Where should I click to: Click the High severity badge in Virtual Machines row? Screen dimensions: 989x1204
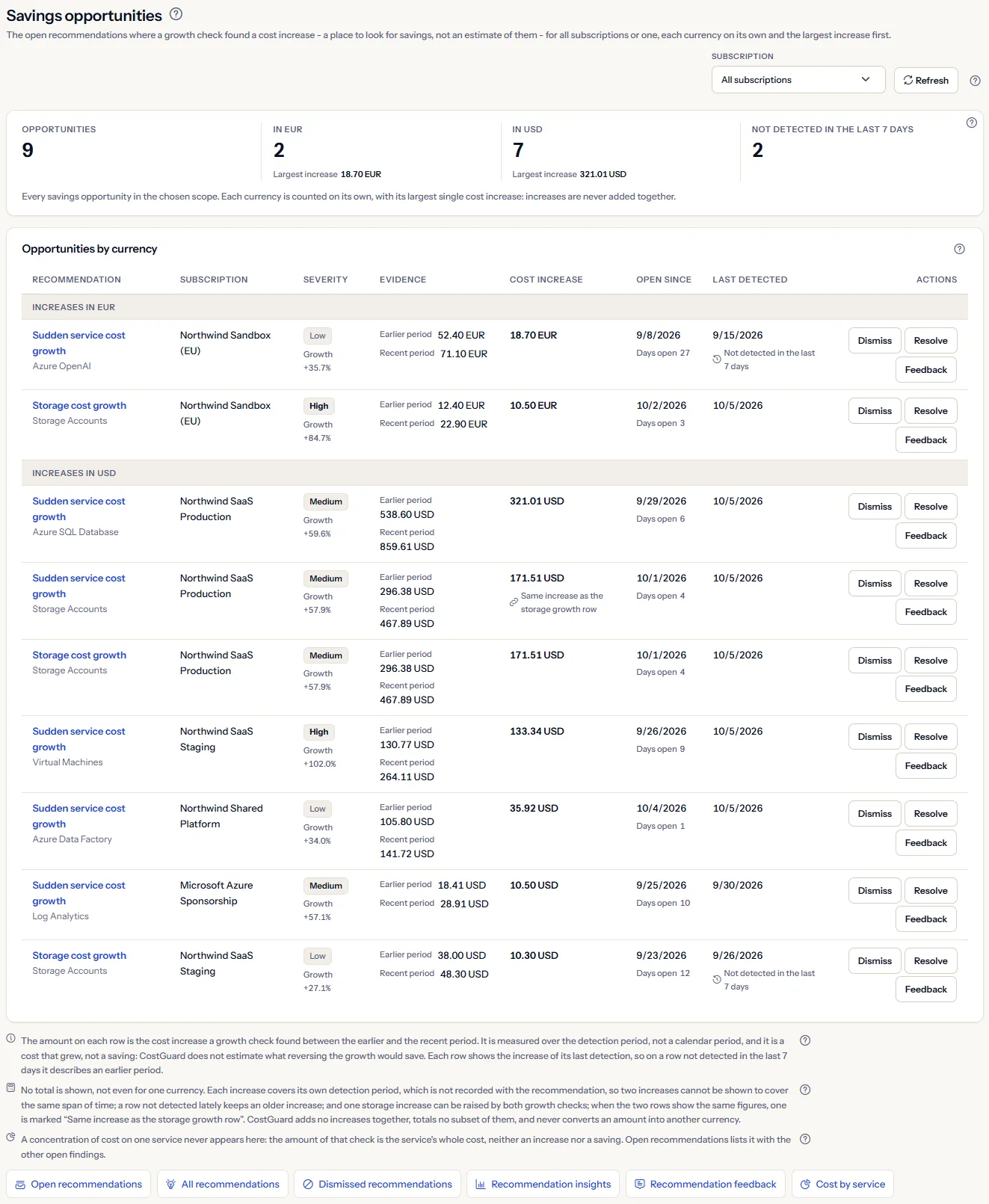(x=318, y=732)
